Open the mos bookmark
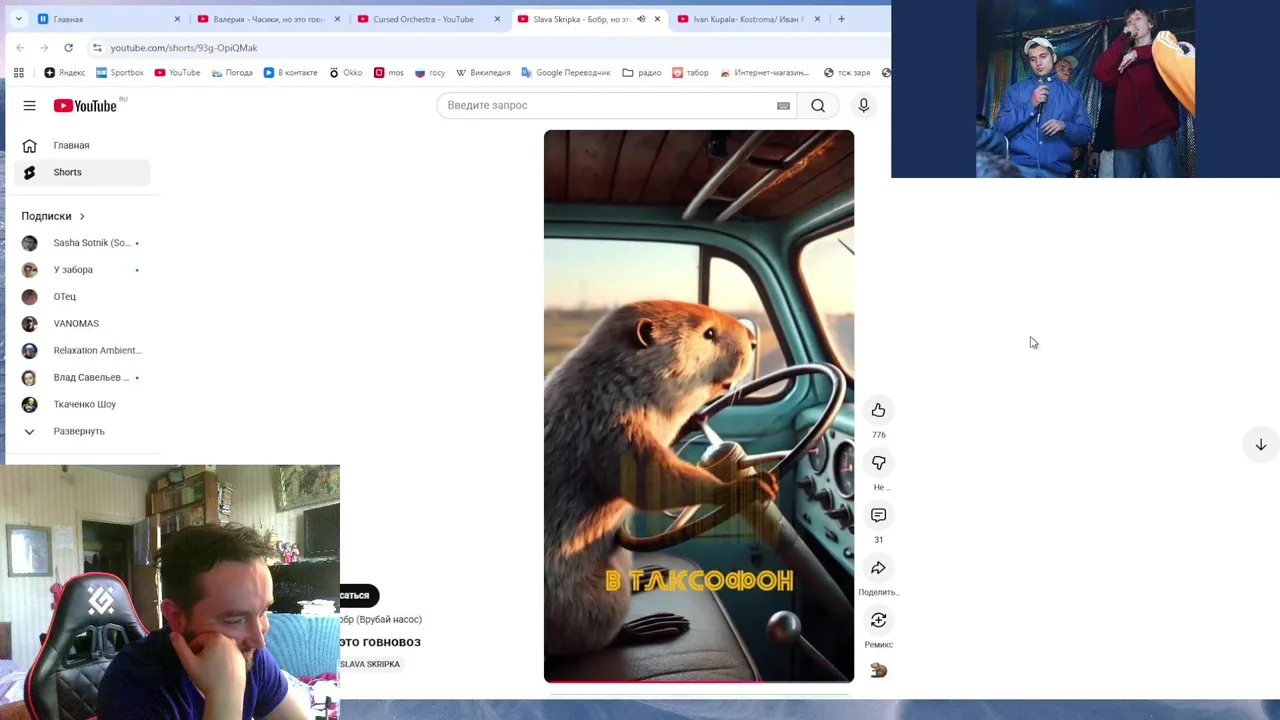The width and height of the screenshot is (1280, 720). coord(389,72)
